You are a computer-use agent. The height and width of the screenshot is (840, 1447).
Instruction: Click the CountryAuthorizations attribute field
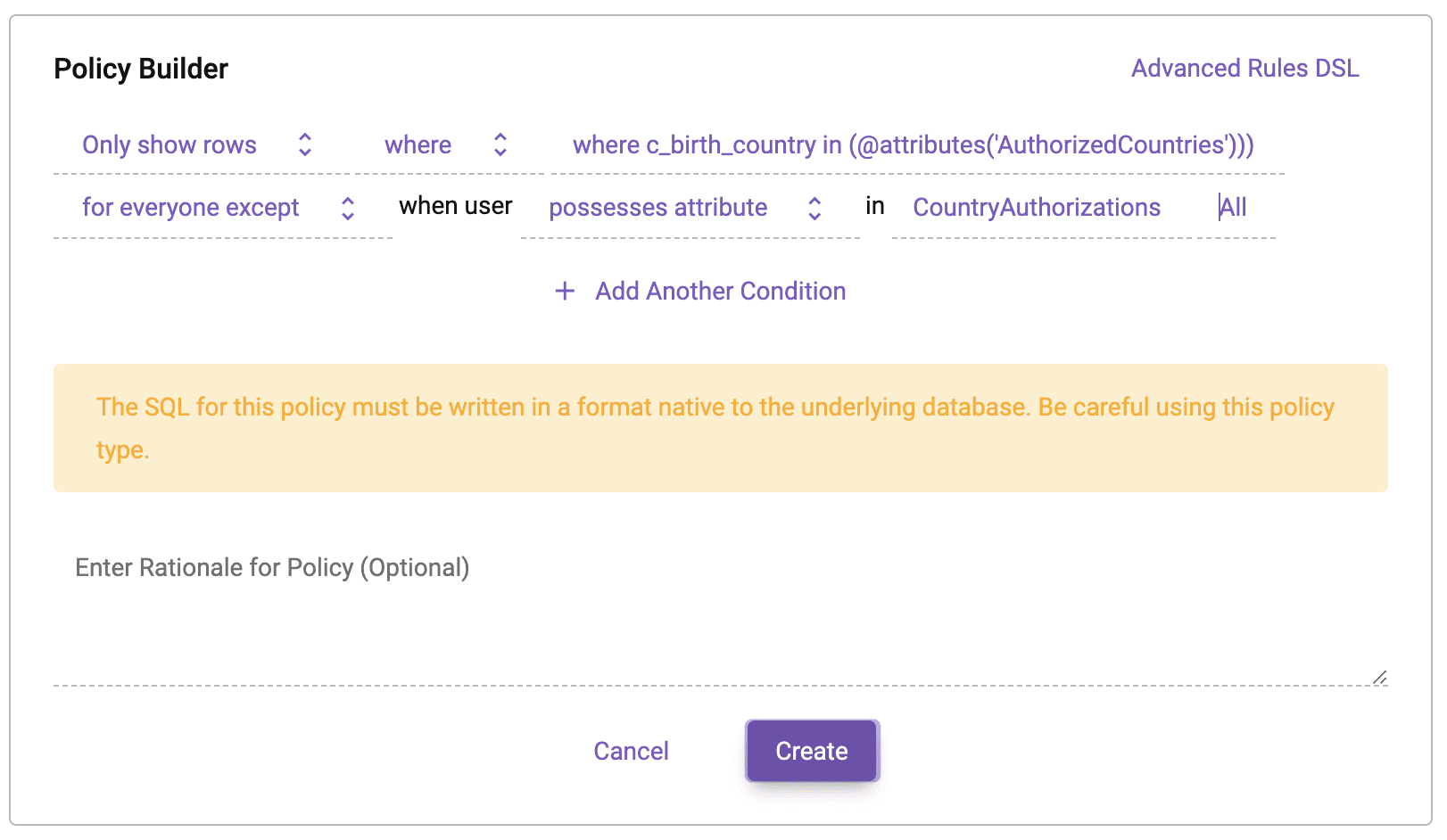click(1037, 208)
